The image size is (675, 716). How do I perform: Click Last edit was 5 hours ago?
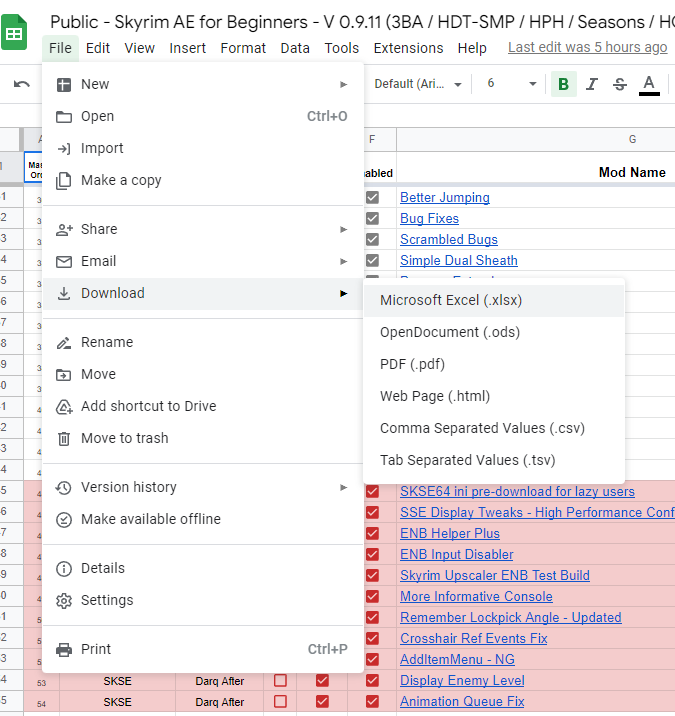pyautogui.click(x=588, y=47)
